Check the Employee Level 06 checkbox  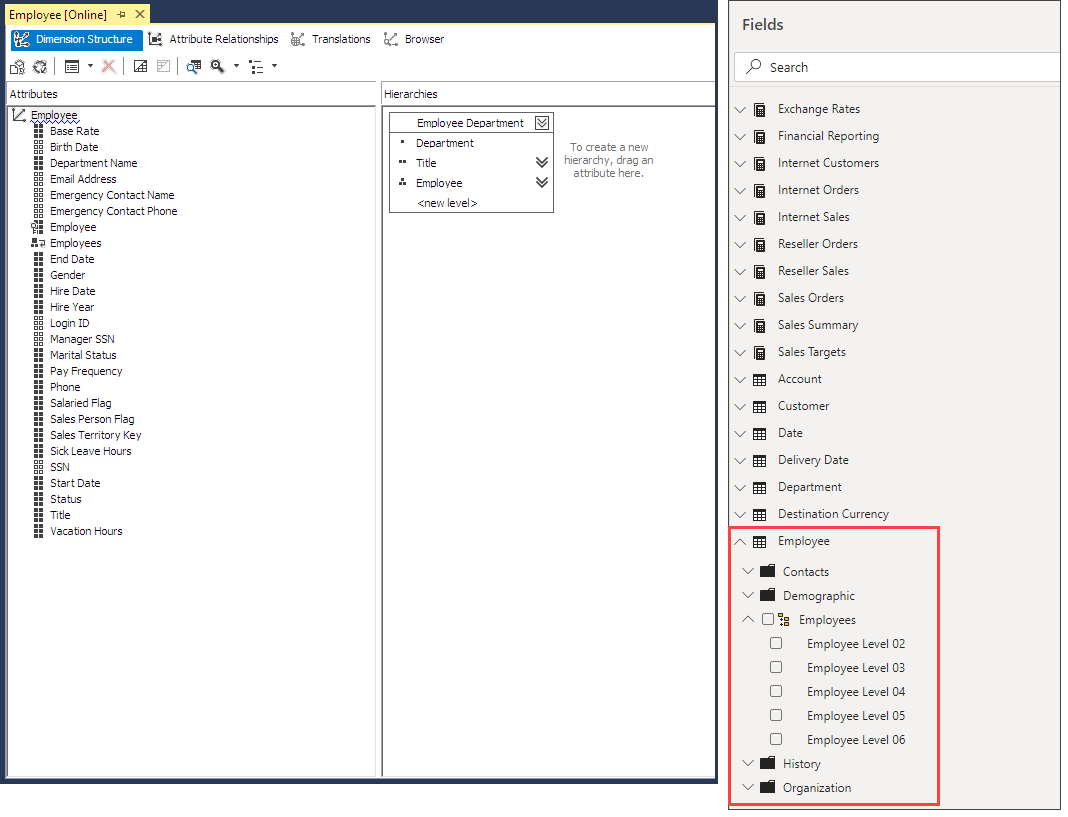click(x=776, y=738)
